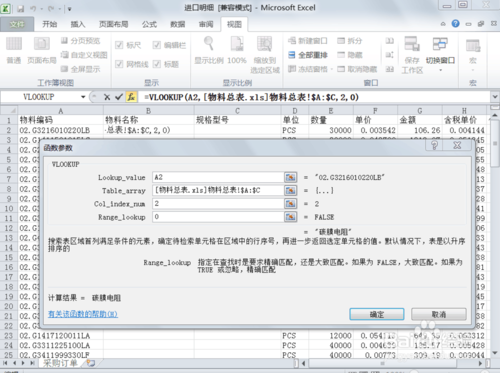Click Table_array range selector icon

(290, 190)
